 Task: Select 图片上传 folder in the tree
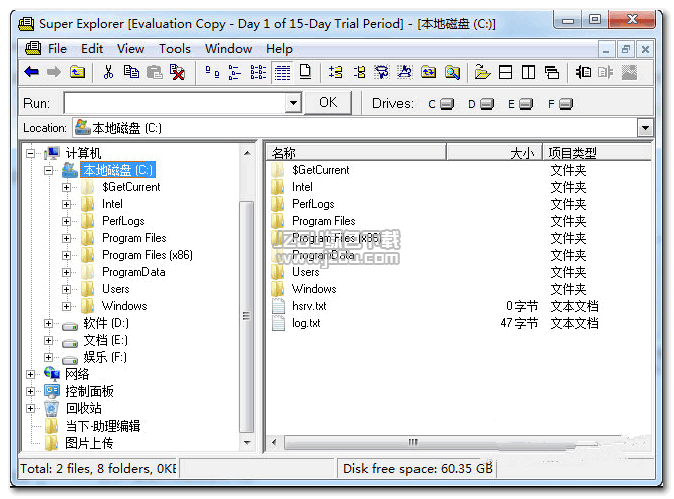pyautogui.click(x=89, y=443)
